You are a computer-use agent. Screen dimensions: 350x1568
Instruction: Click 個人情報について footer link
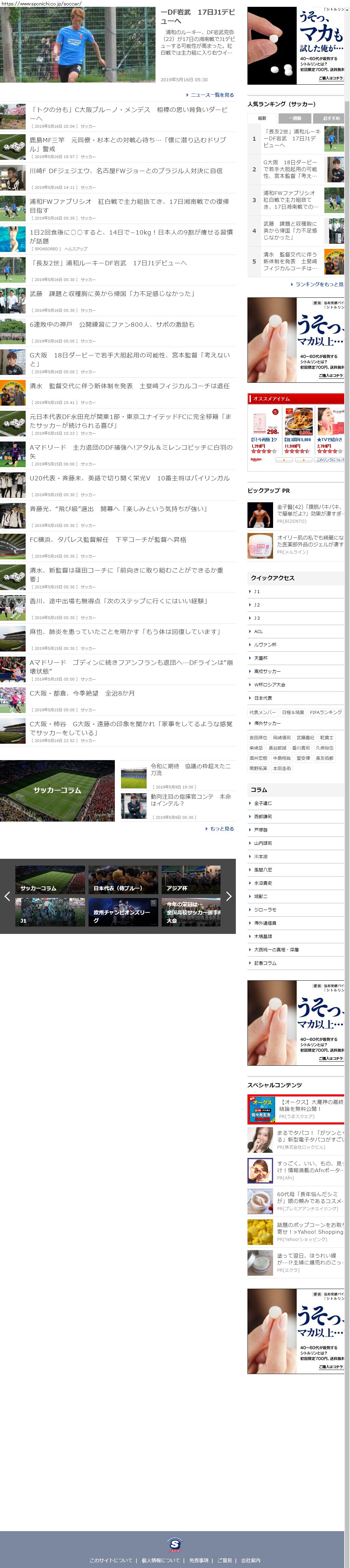pos(161,1560)
